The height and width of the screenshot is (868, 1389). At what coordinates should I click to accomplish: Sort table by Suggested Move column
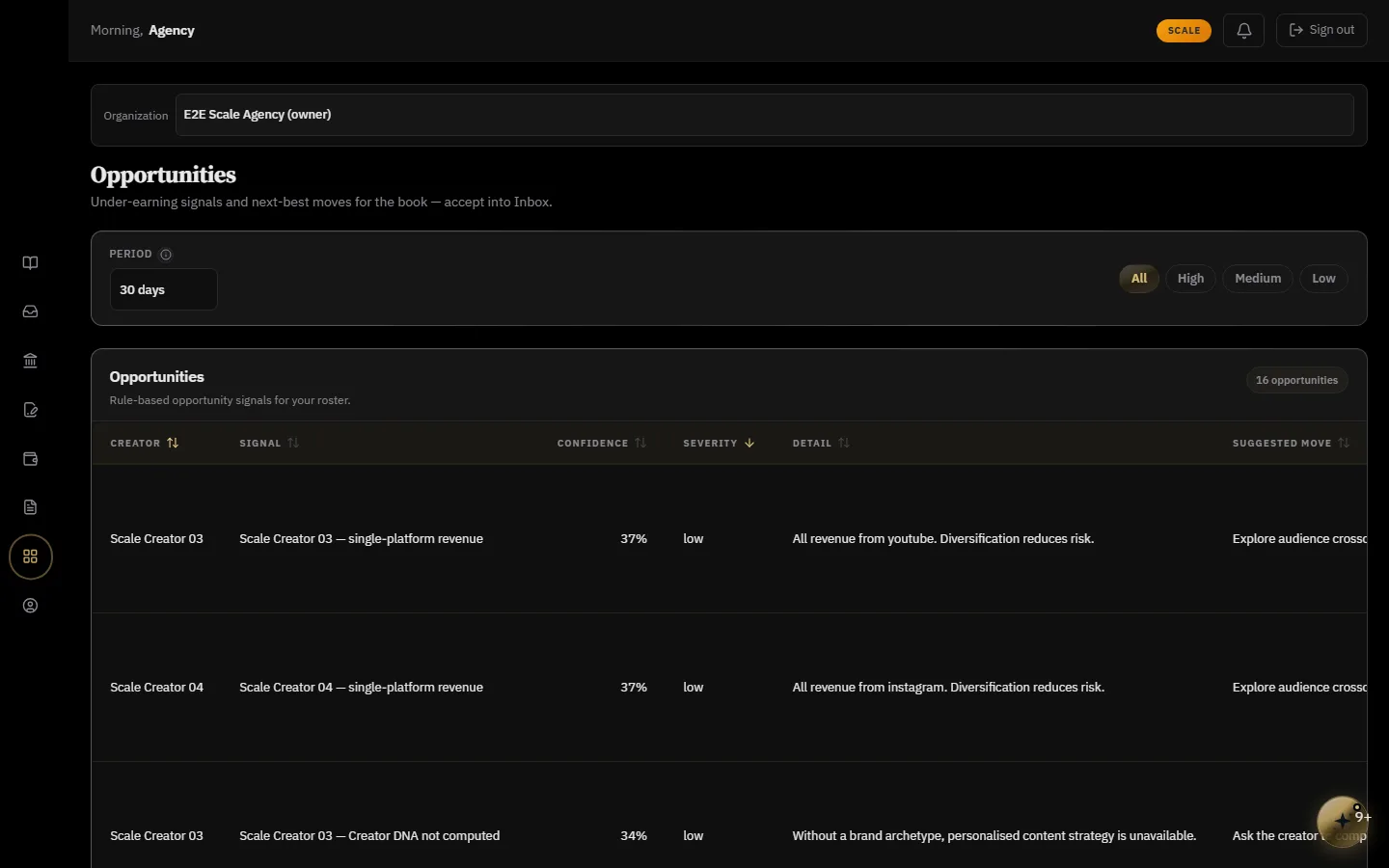click(x=1291, y=443)
